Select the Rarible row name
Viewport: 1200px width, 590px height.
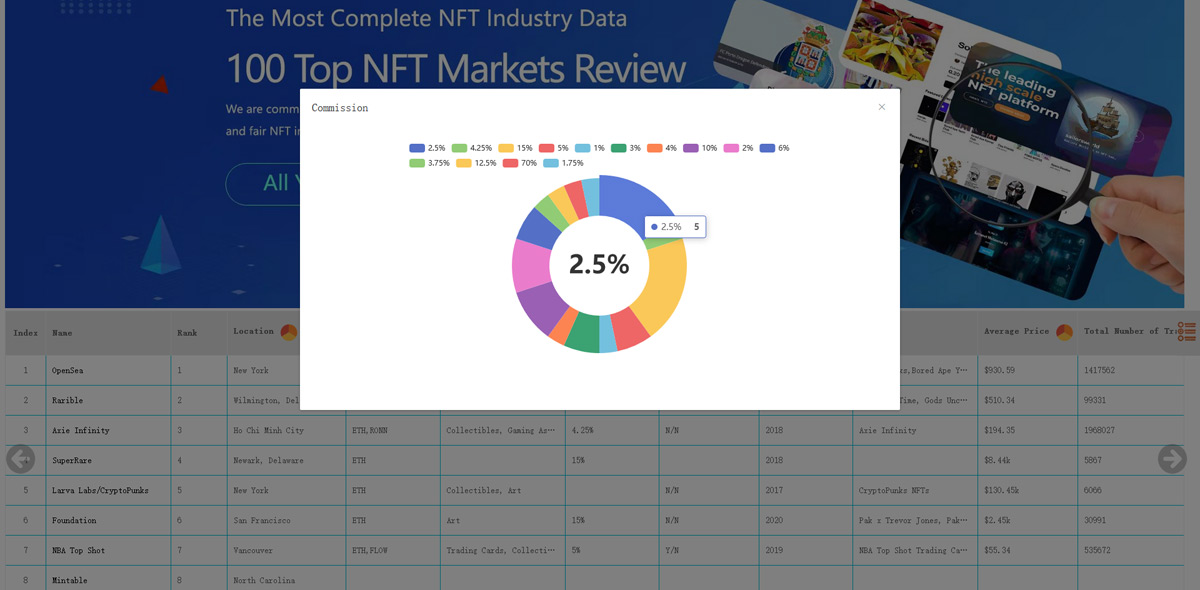coord(67,400)
